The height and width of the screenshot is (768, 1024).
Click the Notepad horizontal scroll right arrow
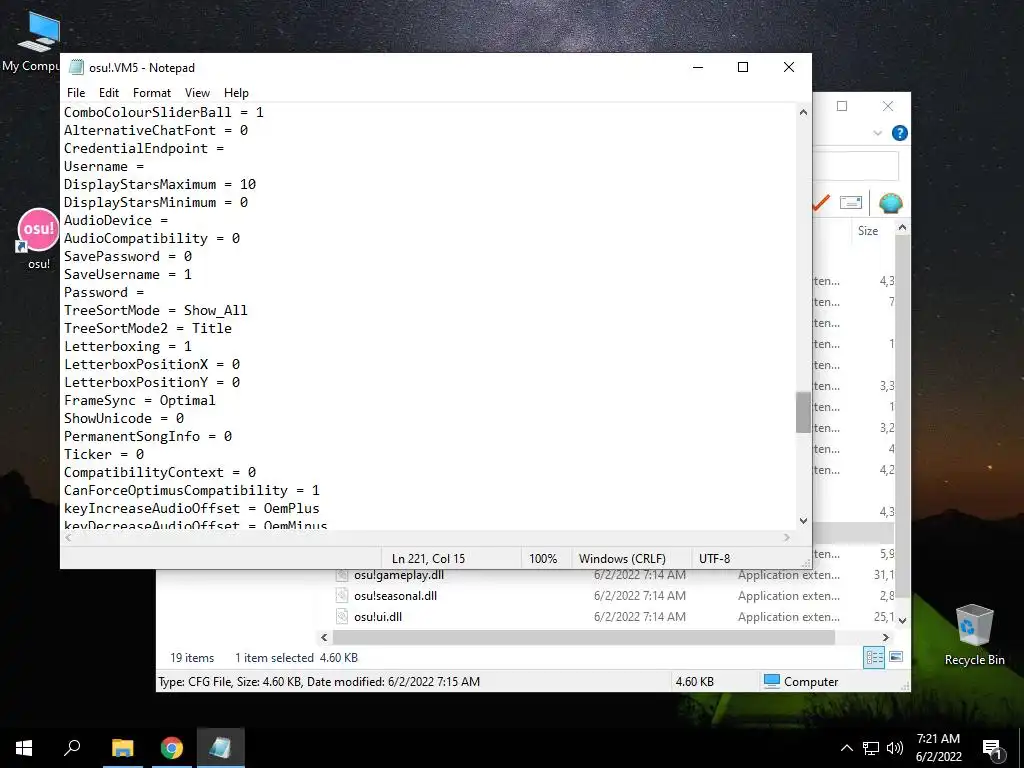(x=787, y=537)
